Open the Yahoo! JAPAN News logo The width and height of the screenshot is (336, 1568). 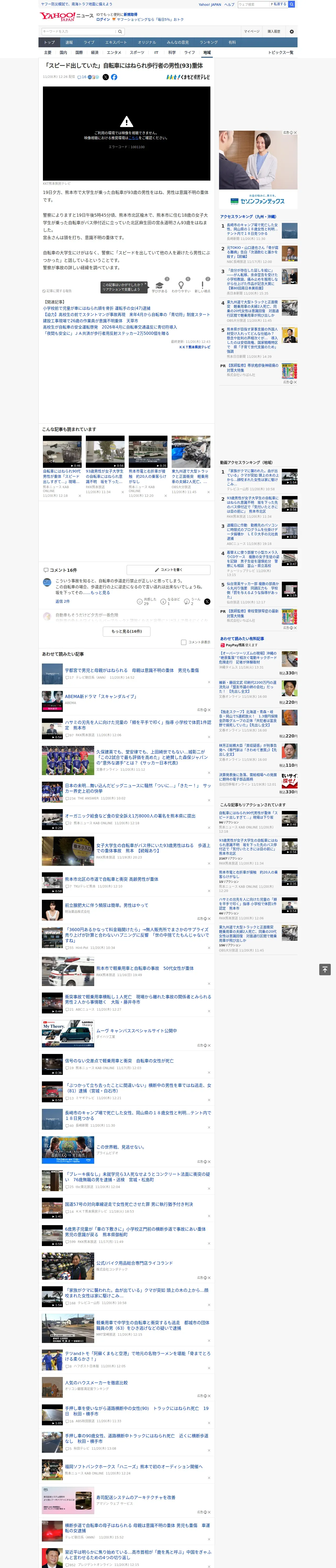(66, 16)
